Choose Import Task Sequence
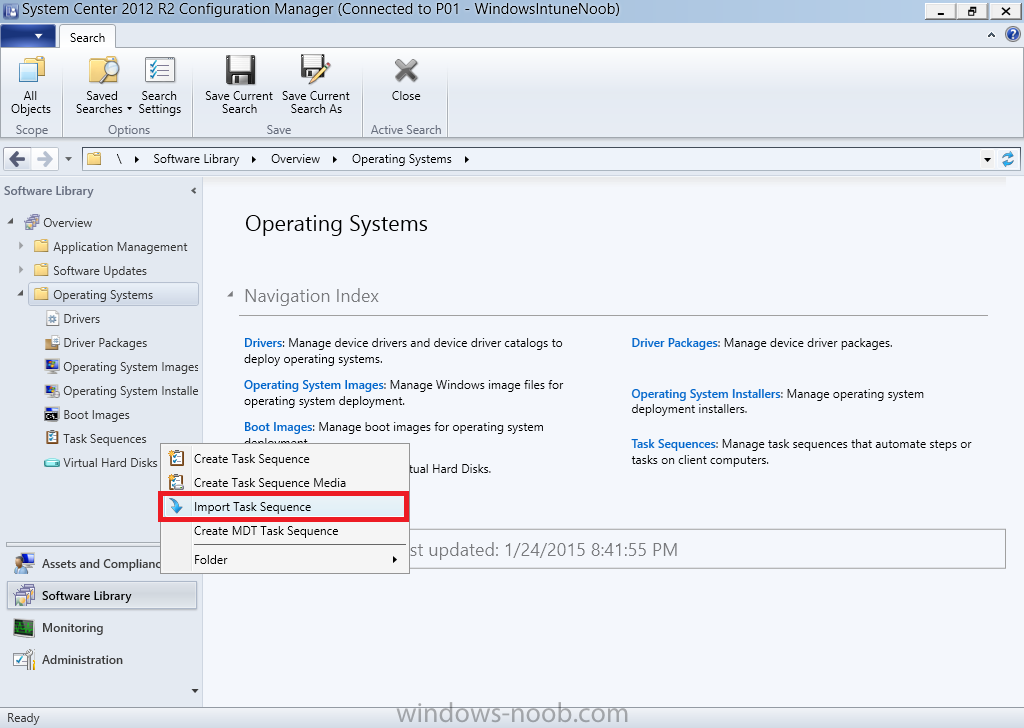 pos(285,507)
